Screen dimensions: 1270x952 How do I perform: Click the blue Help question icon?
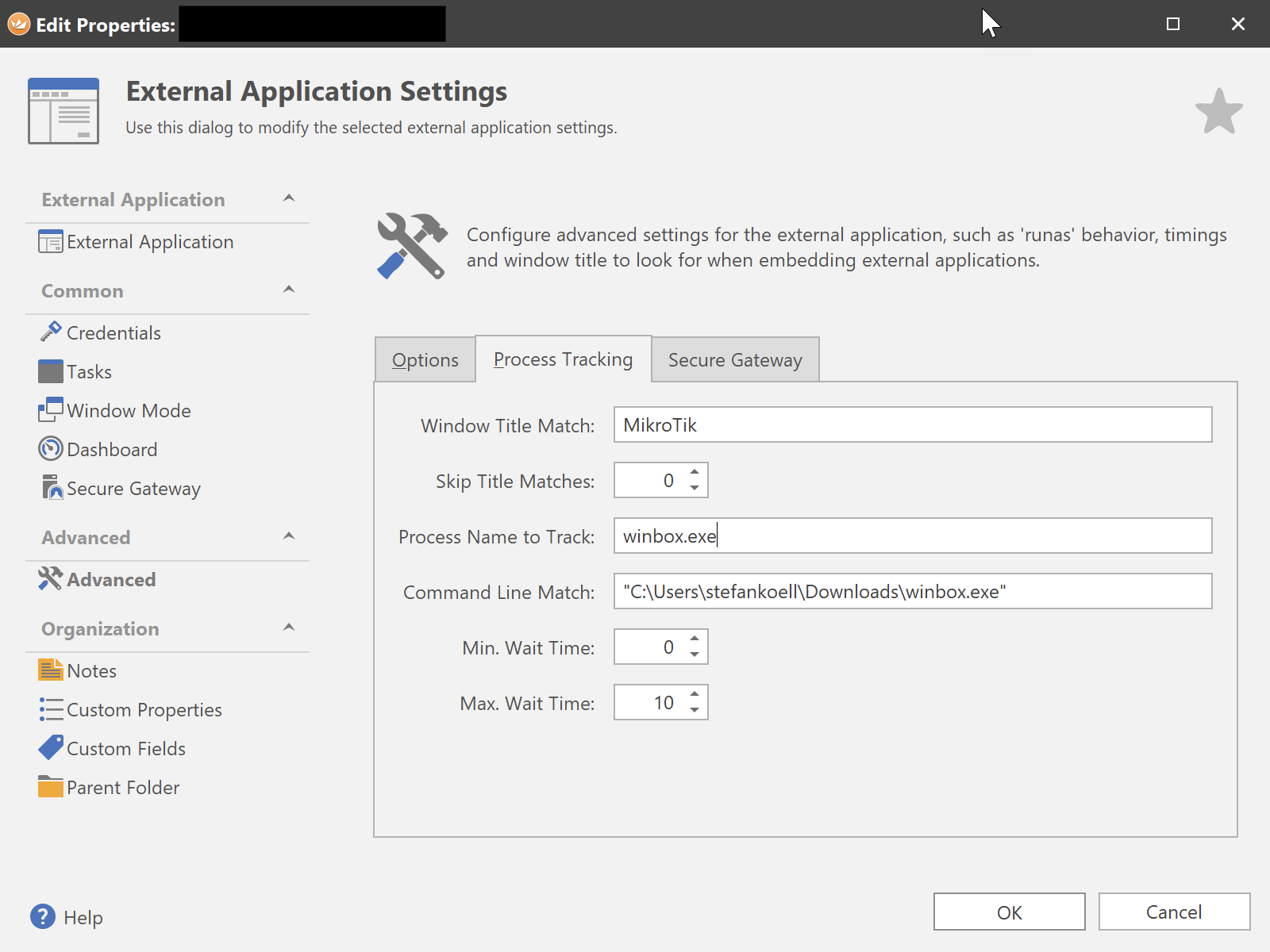(43, 917)
